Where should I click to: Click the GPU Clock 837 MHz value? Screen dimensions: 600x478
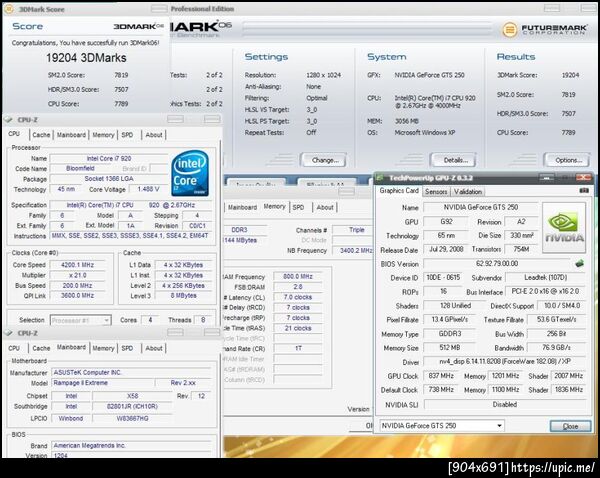click(441, 376)
